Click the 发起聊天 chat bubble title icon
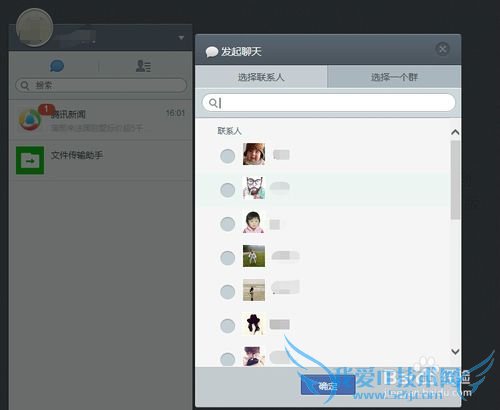The height and width of the screenshot is (410, 500). click(x=212, y=52)
